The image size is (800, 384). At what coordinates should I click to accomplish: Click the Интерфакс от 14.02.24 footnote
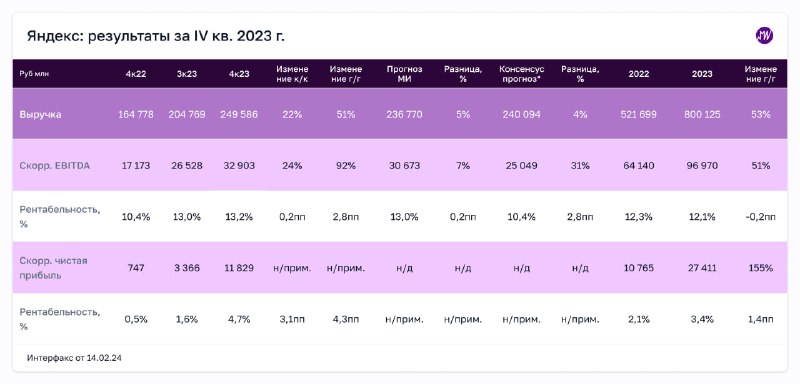click(74, 358)
